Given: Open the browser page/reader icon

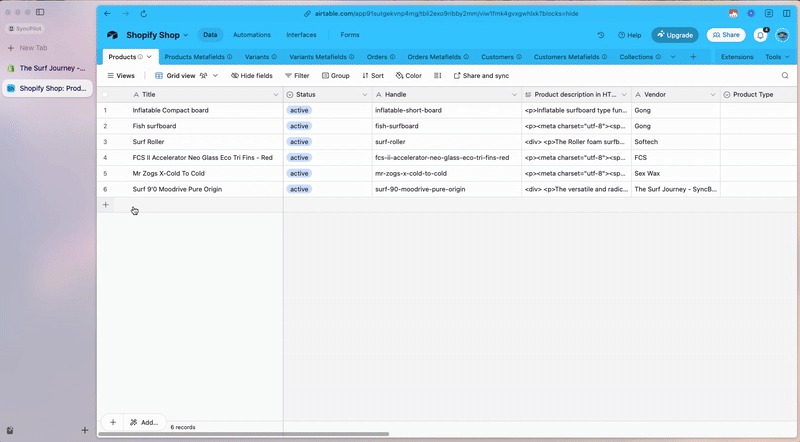Looking at the screenshot, I should coord(768,14).
